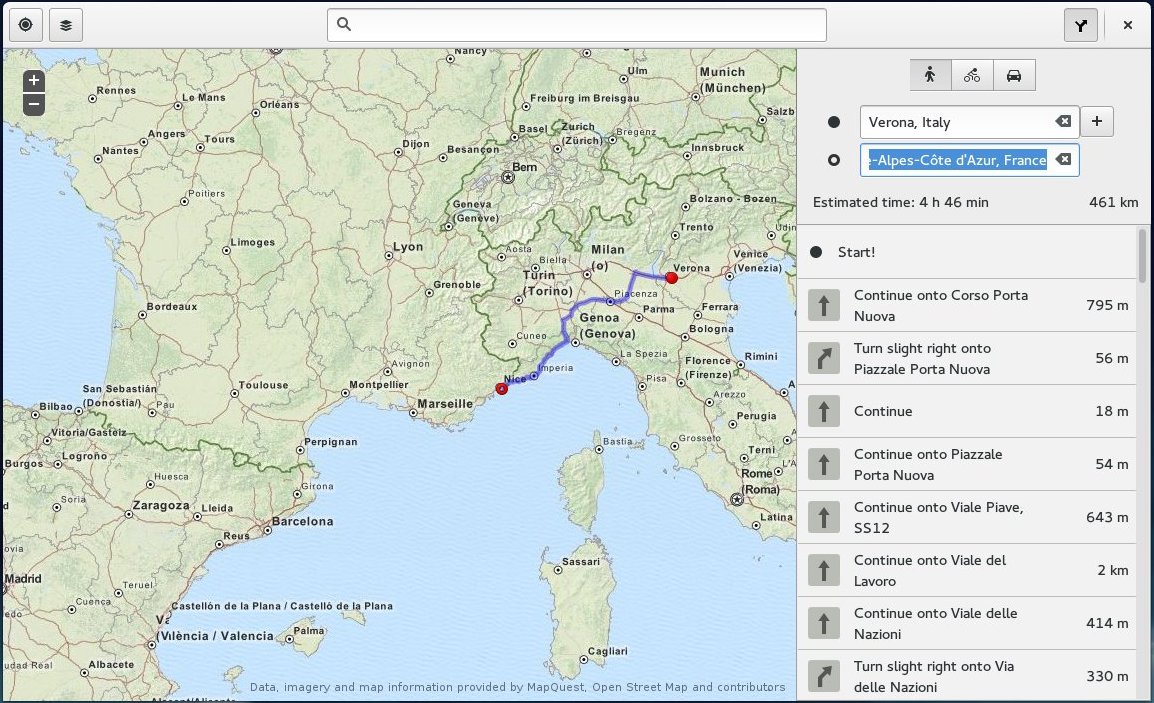Select the plain Continue 18 m step
This screenshot has height=703, width=1154.
[966, 411]
